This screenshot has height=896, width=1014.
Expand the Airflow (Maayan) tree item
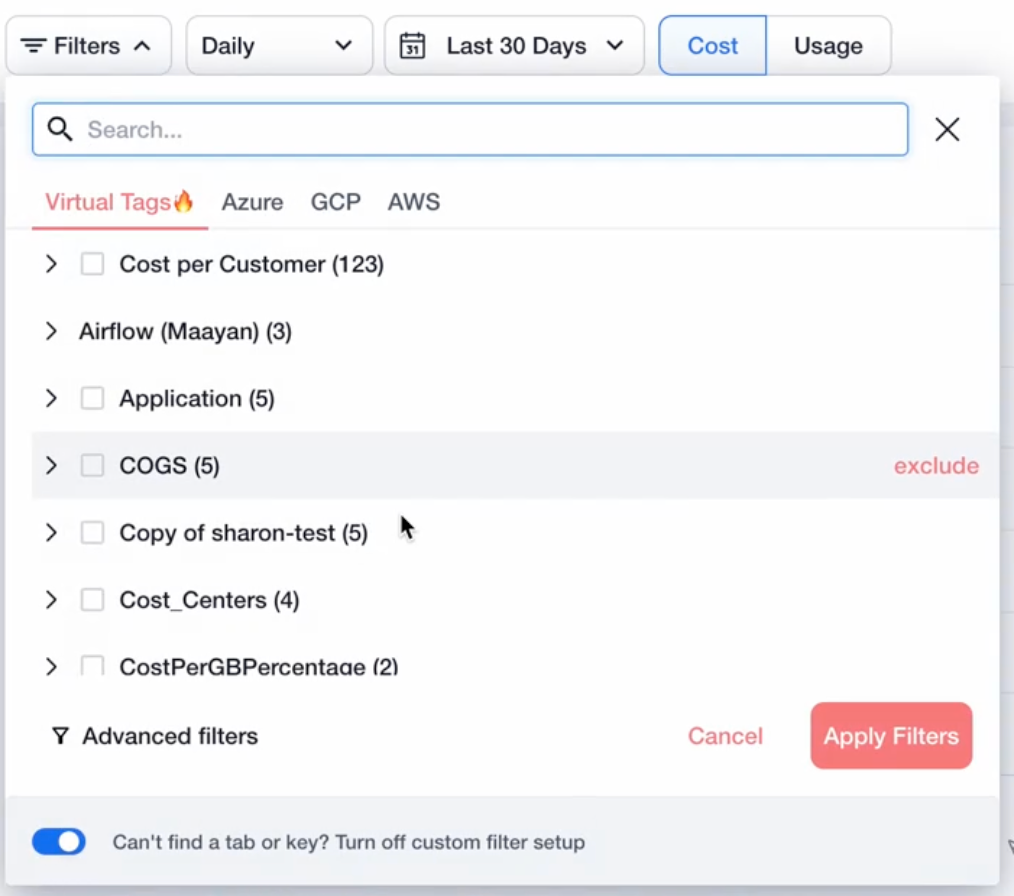[x=51, y=331]
